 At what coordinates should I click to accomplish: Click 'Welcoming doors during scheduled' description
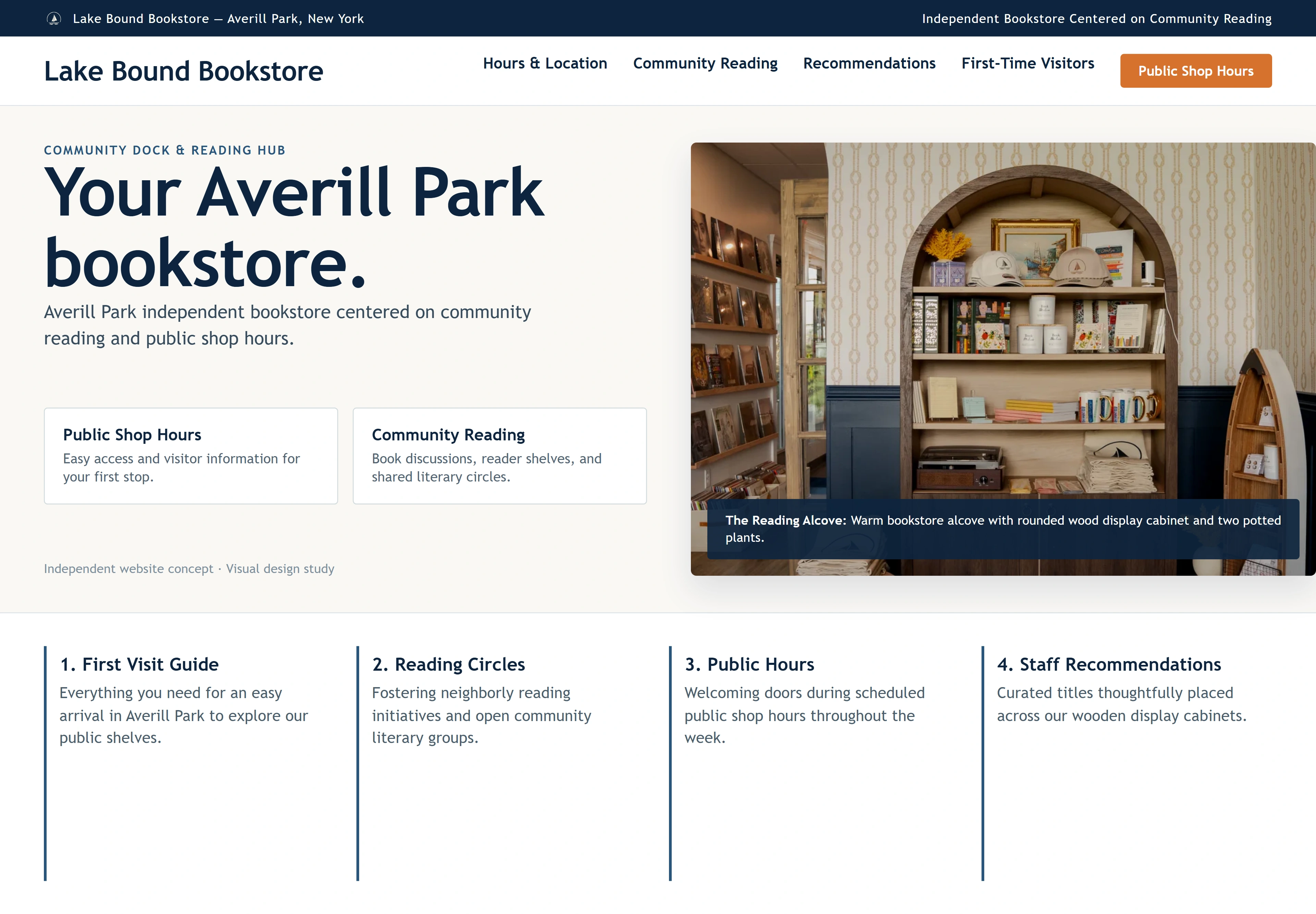[805, 715]
